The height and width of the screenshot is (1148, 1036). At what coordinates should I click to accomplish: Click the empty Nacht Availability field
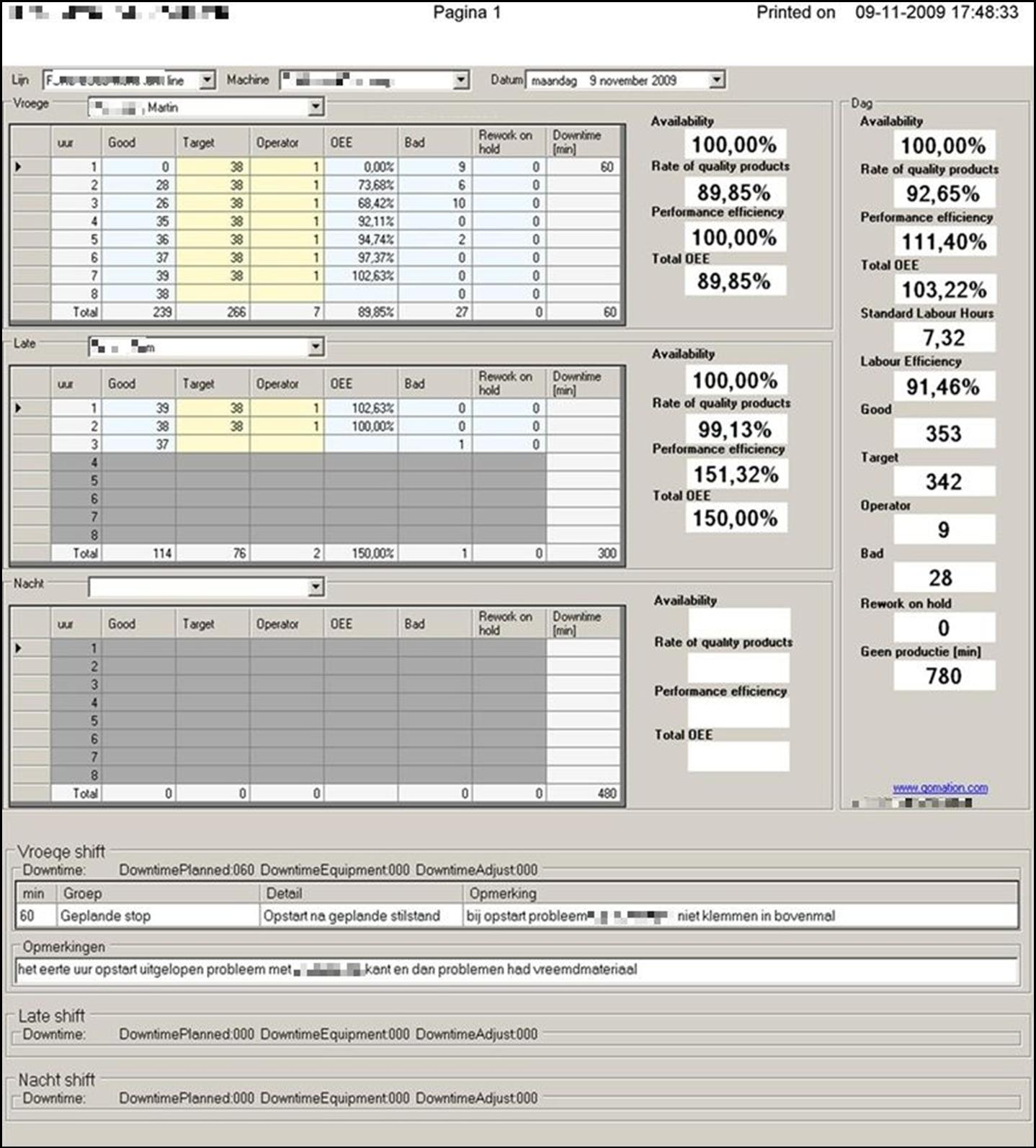[738, 622]
